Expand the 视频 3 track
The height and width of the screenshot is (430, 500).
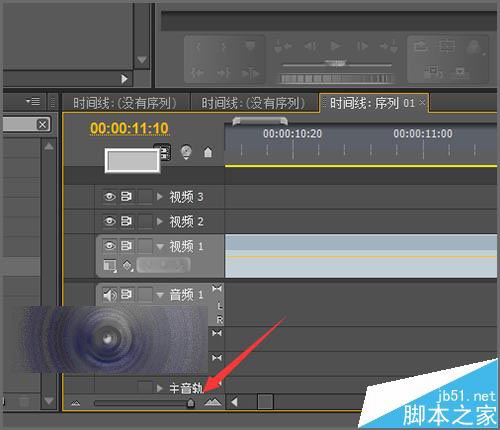pos(160,197)
